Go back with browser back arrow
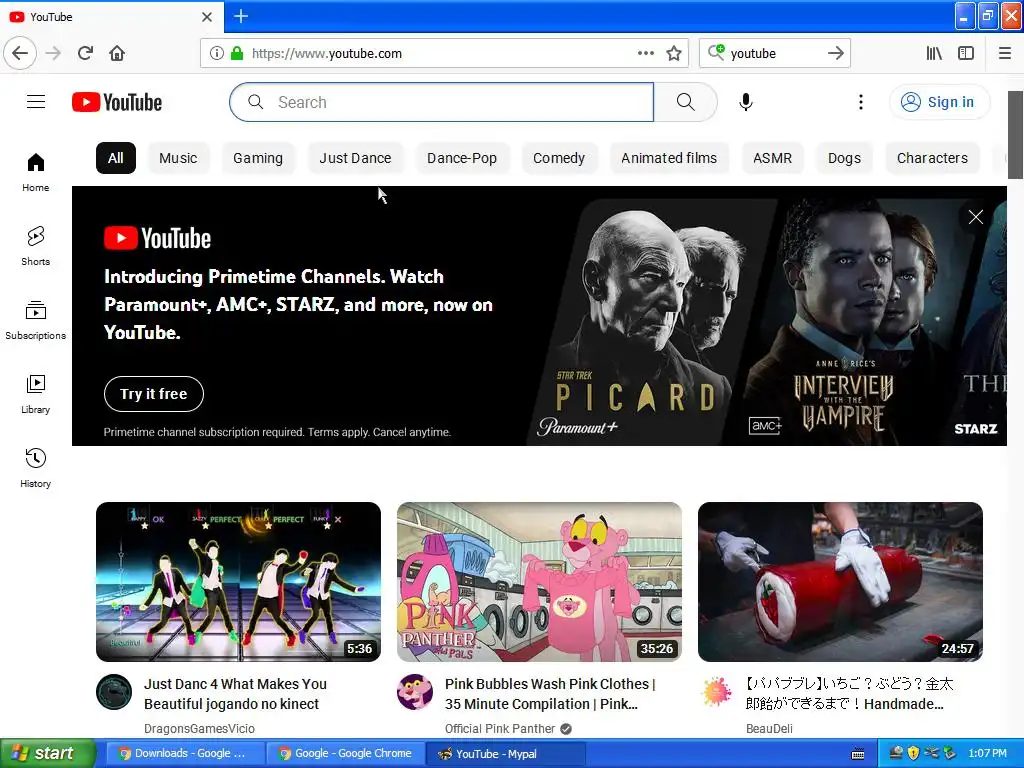This screenshot has height=768, width=1024. coord(20,53)
